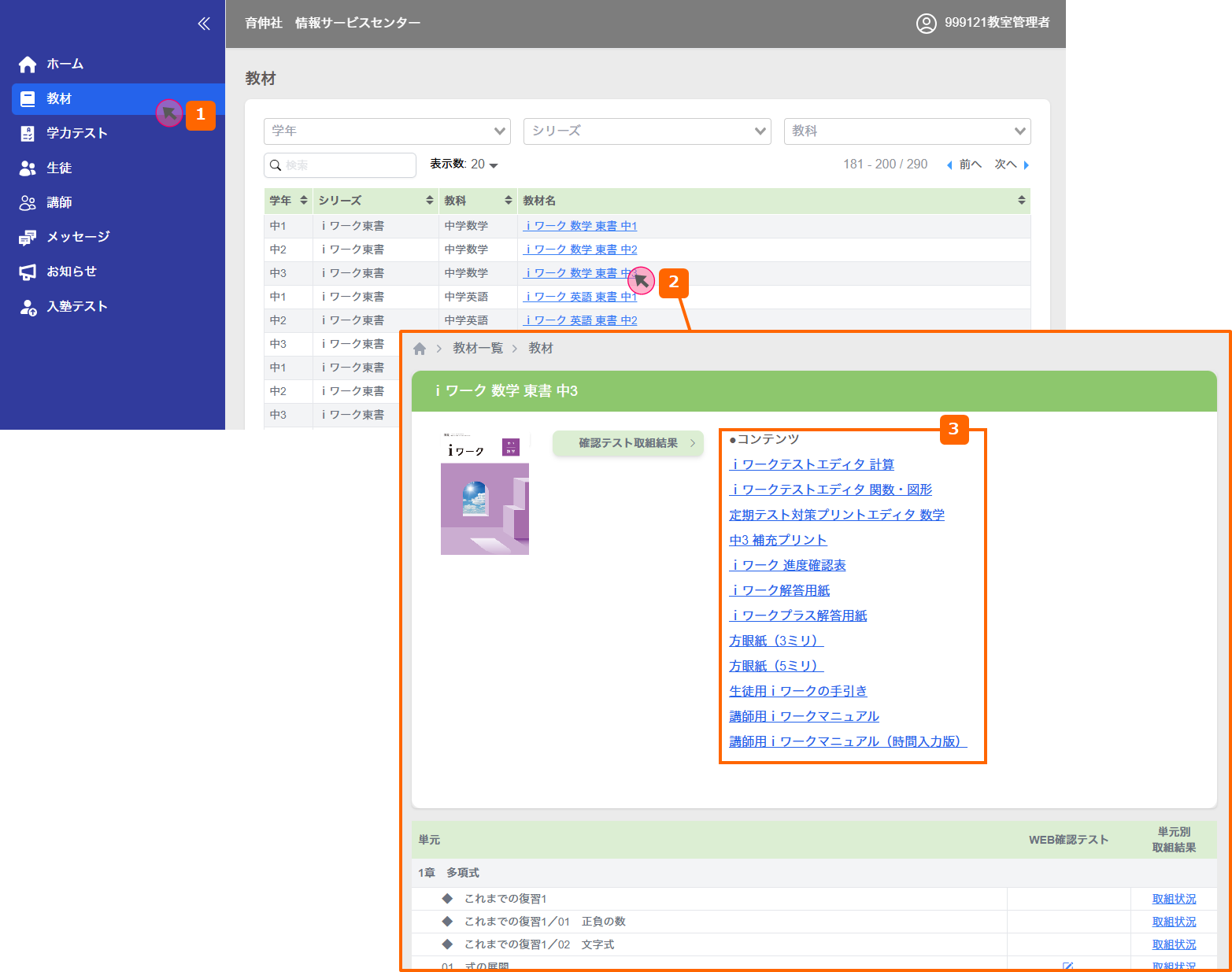1232x972 pixels.
Task: Click the 確認テスト取組結果 button
Action: point(627,443)
